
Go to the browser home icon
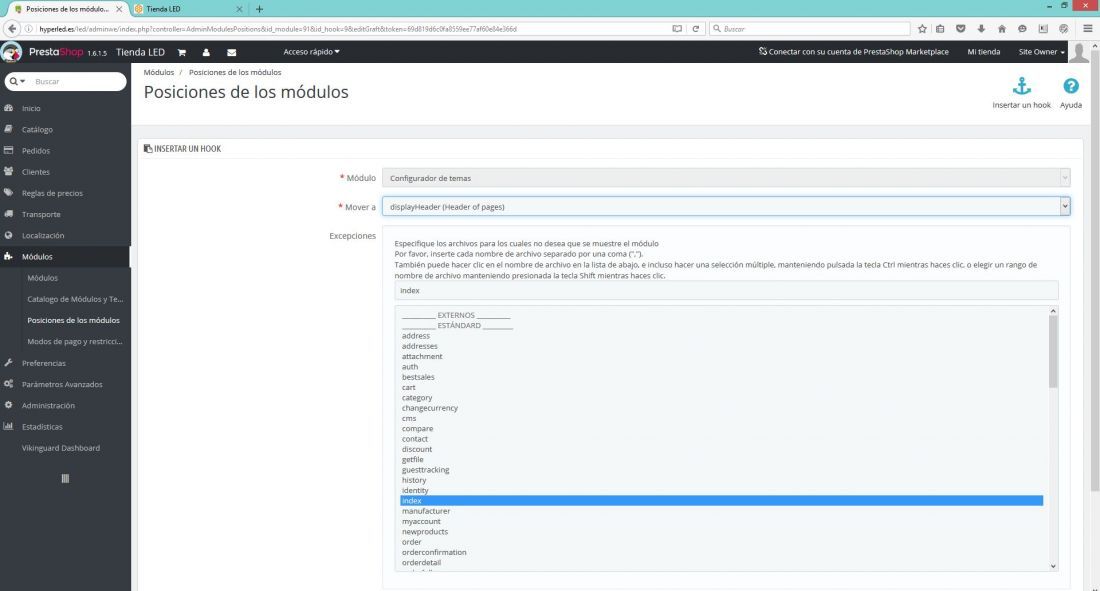point(1002,29)
